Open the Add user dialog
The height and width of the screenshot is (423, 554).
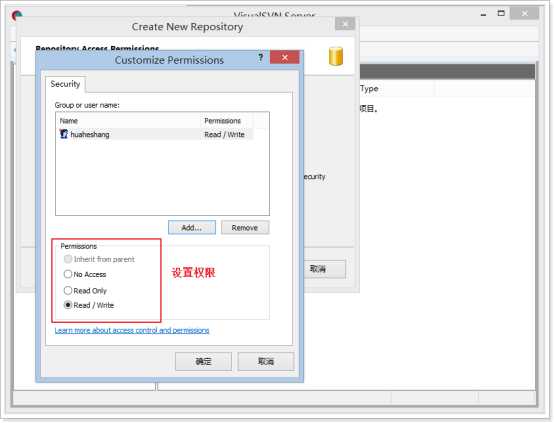coord(192,228)
